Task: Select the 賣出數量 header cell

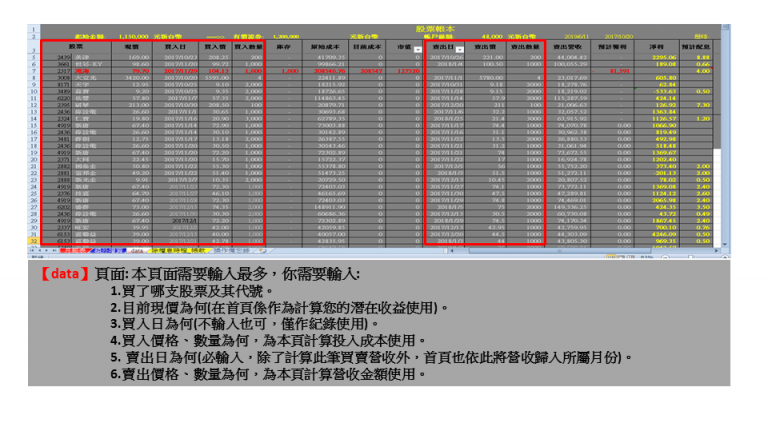Action: tap(523, 47)
